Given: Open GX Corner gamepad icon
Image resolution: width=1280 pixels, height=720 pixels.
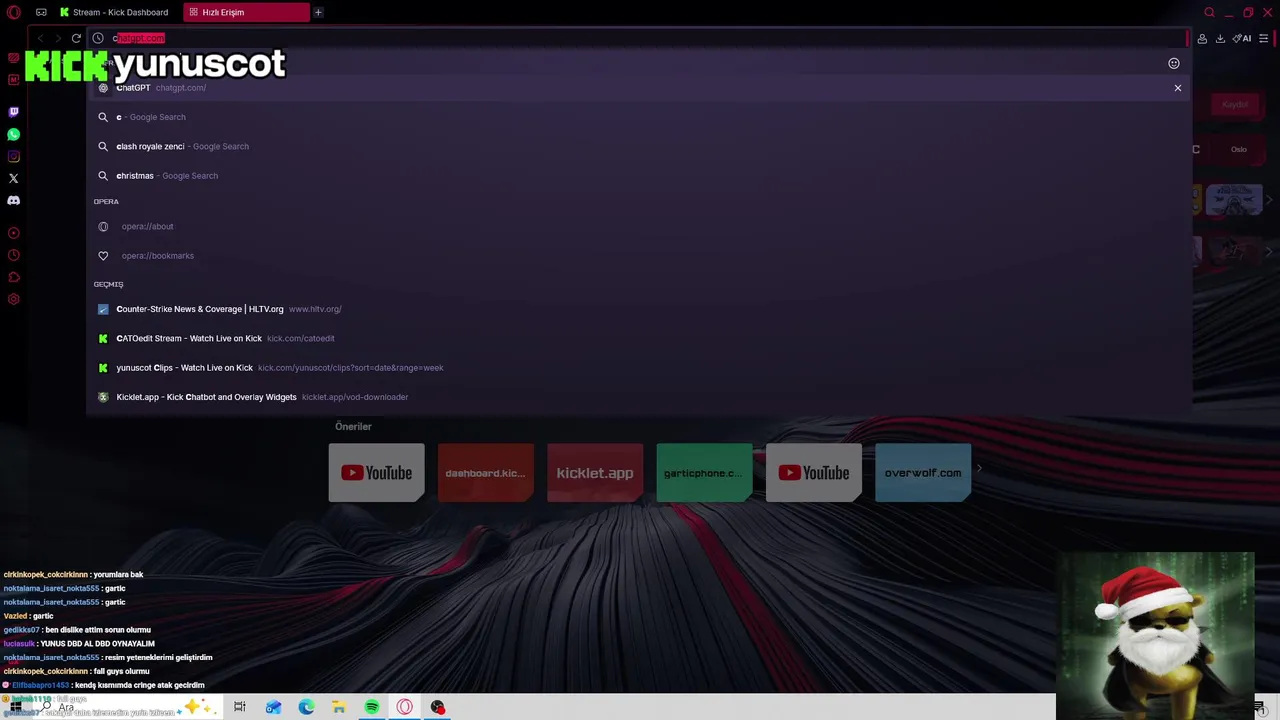Looking at the screenshot, I should [41, 12].
